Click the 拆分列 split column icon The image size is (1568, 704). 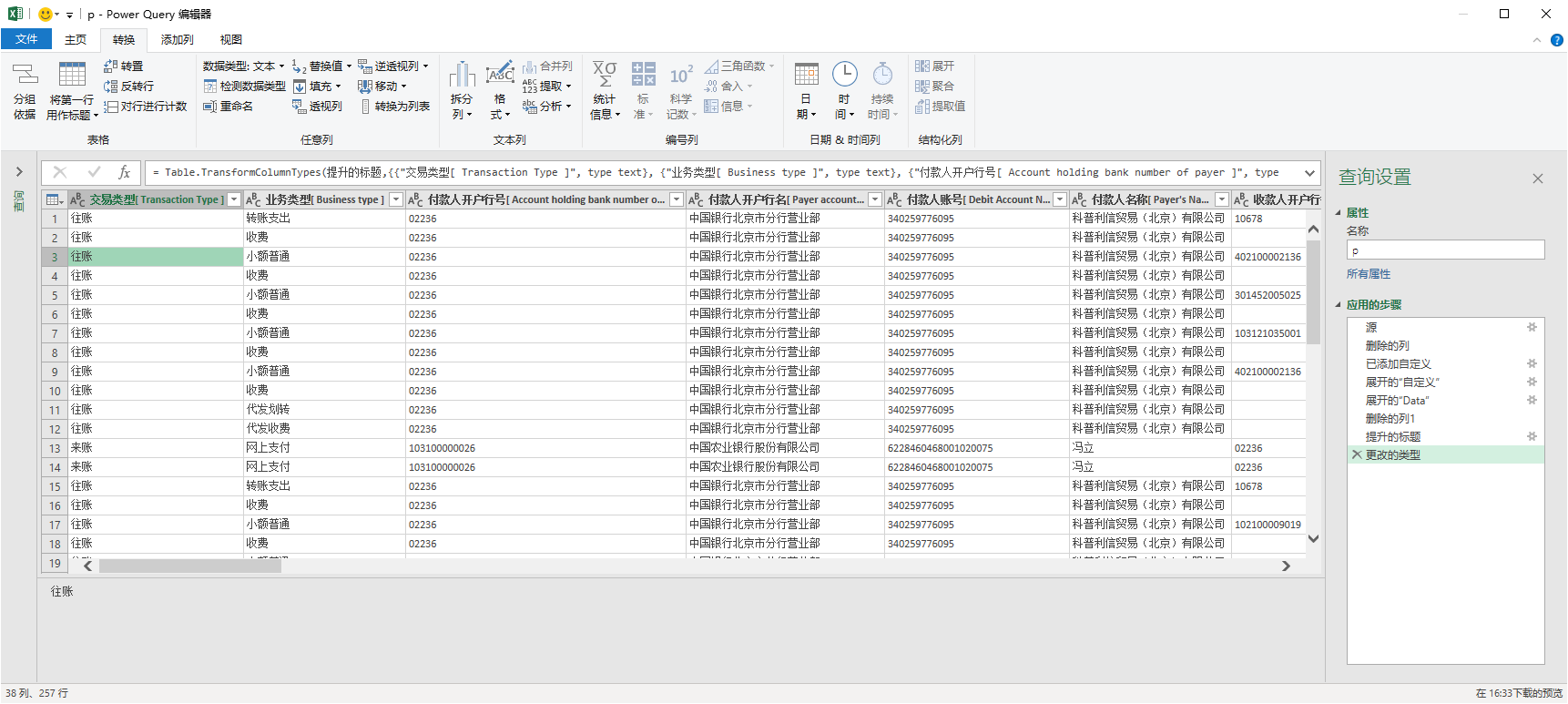point(462,75)
